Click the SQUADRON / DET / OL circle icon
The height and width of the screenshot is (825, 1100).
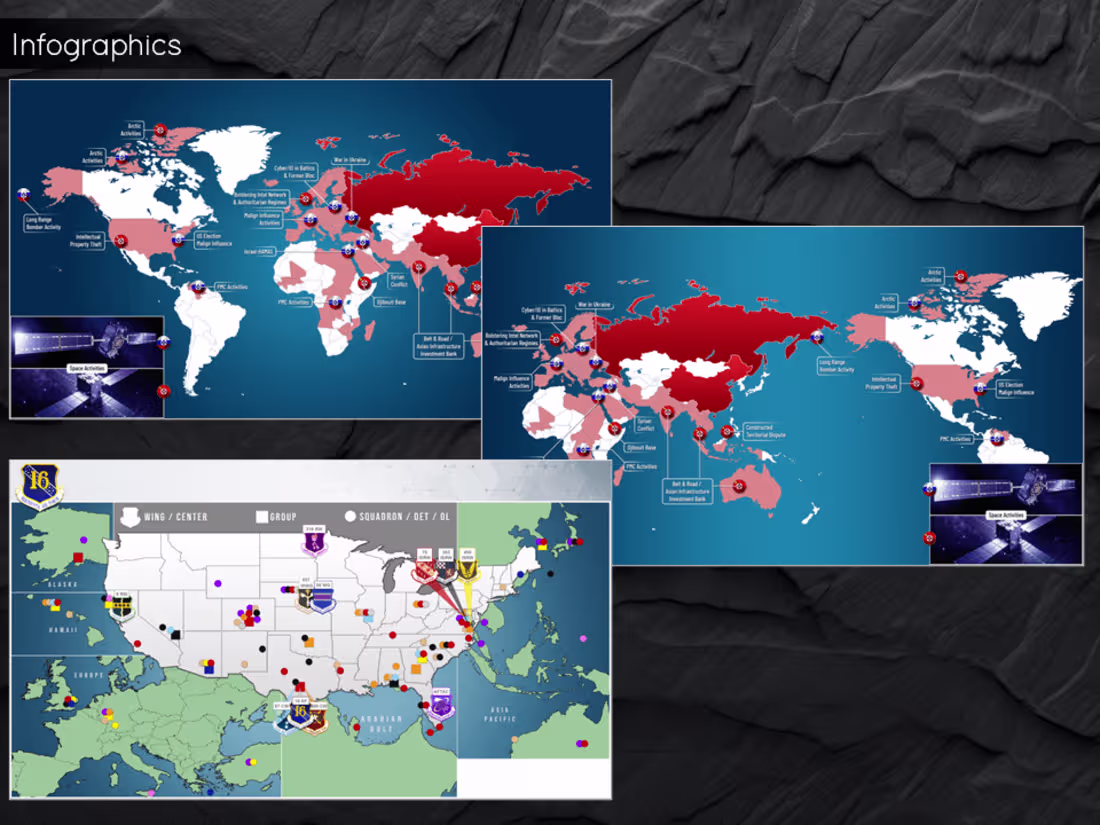[x=351, y=515]
